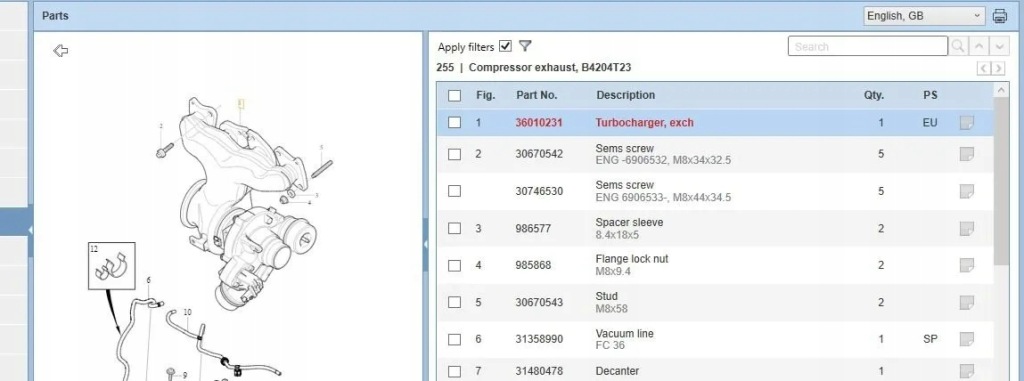Click part number 30670542
Image resolution: width=1024 pixels, height=381 pixels.
(539, 154)
